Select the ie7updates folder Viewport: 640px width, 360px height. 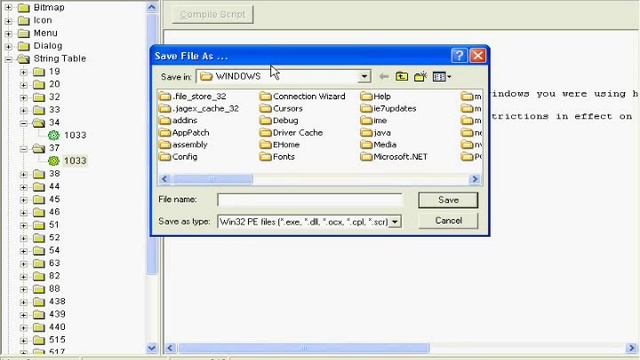pyautogui.click(x=388, y=109)
